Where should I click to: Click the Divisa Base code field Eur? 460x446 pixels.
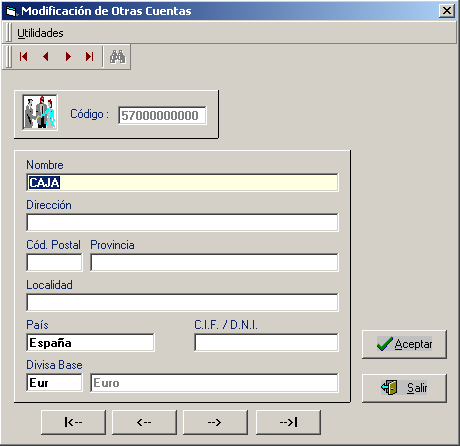54,382
